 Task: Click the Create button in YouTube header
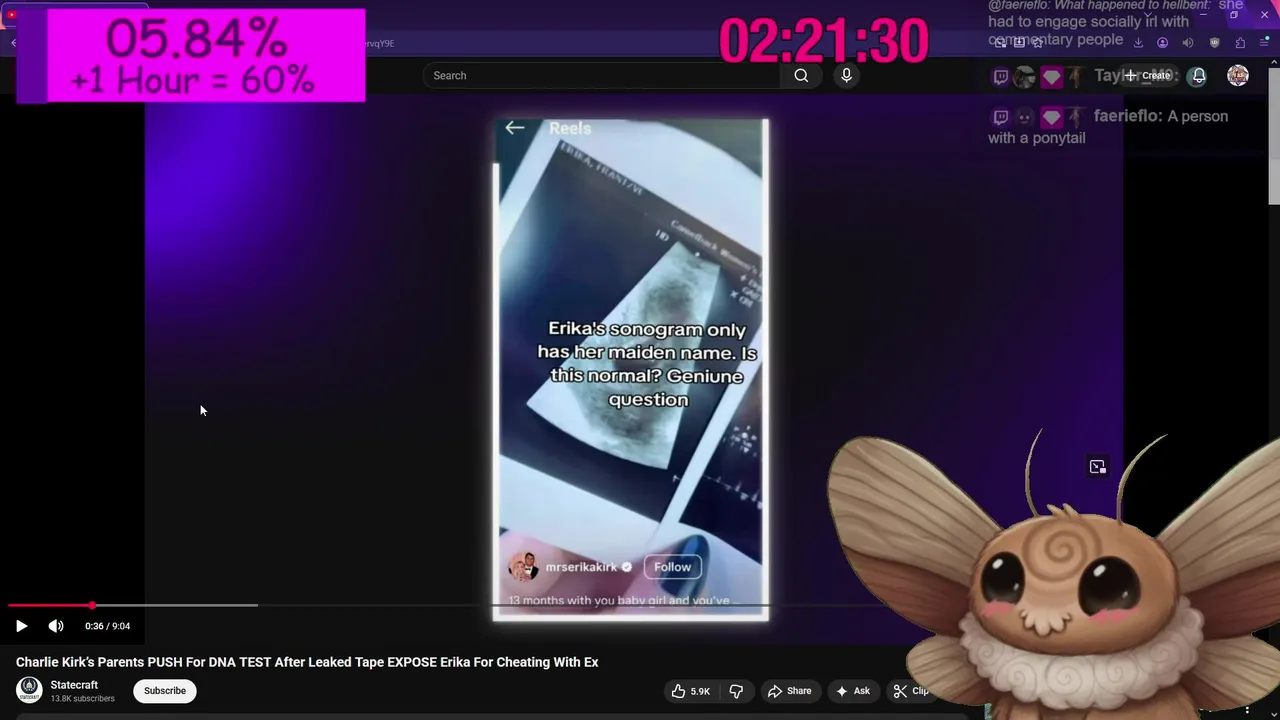click(x=1147, y=76)
